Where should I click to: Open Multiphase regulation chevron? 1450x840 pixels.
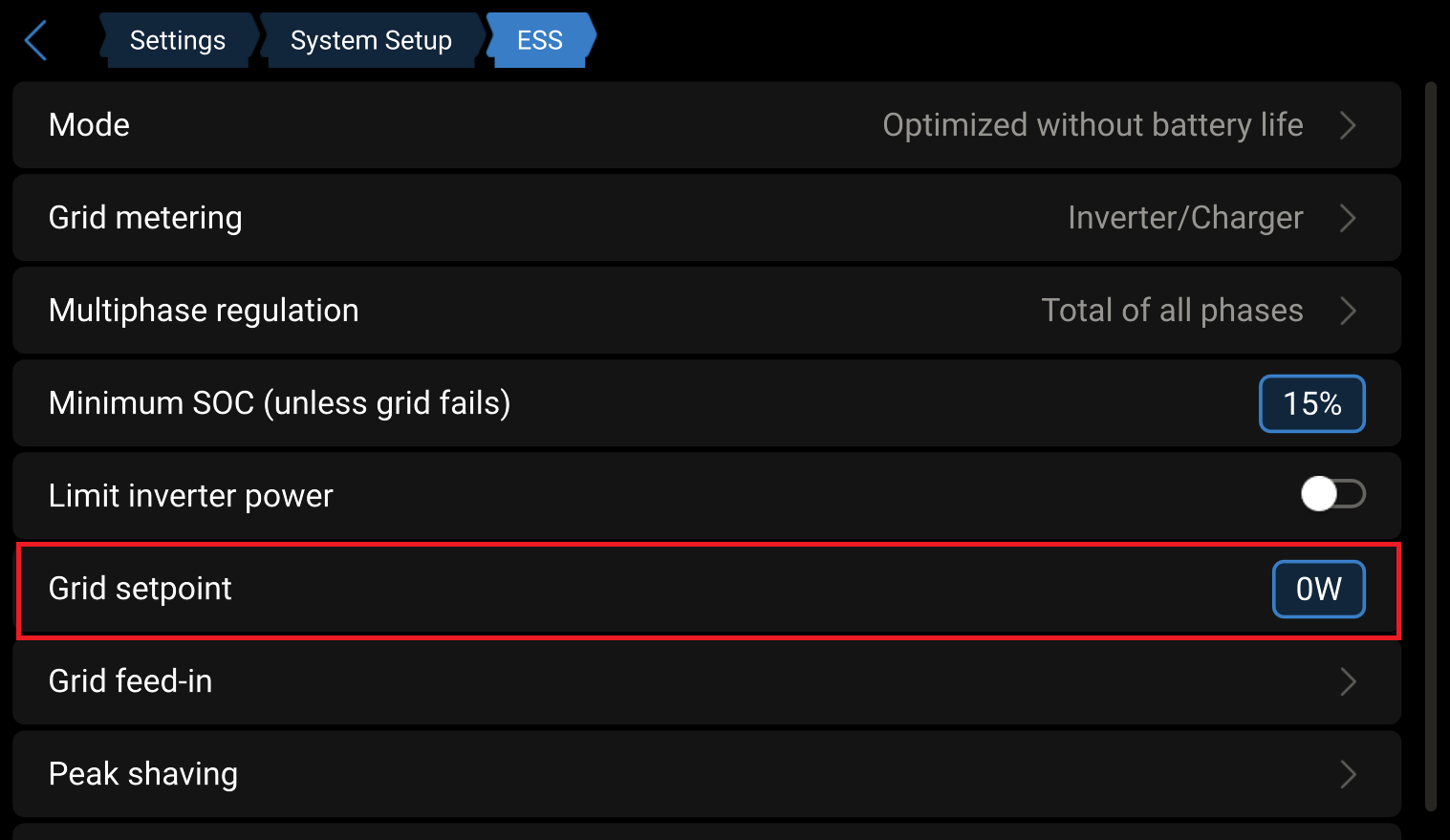coord(1348,311)
